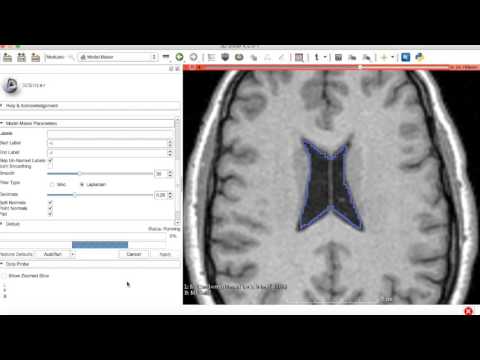Click the red error indicator icon
480x360 pixels.
pyautogui.click(x=468, y=311)
